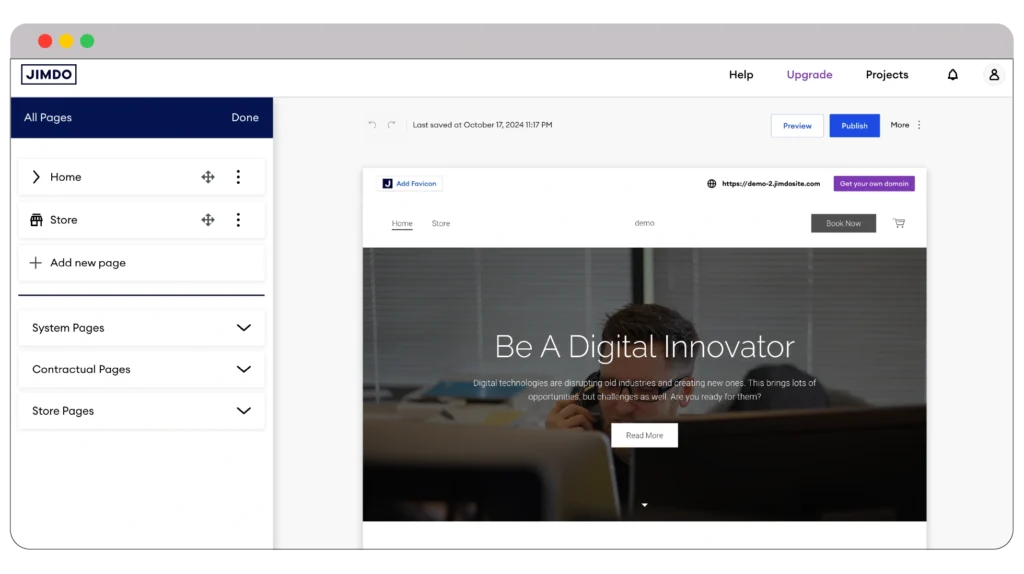1024x574 pixels.
Task: Click the notification bell icon
Action: pyautogui.click(x=952, y=75)
